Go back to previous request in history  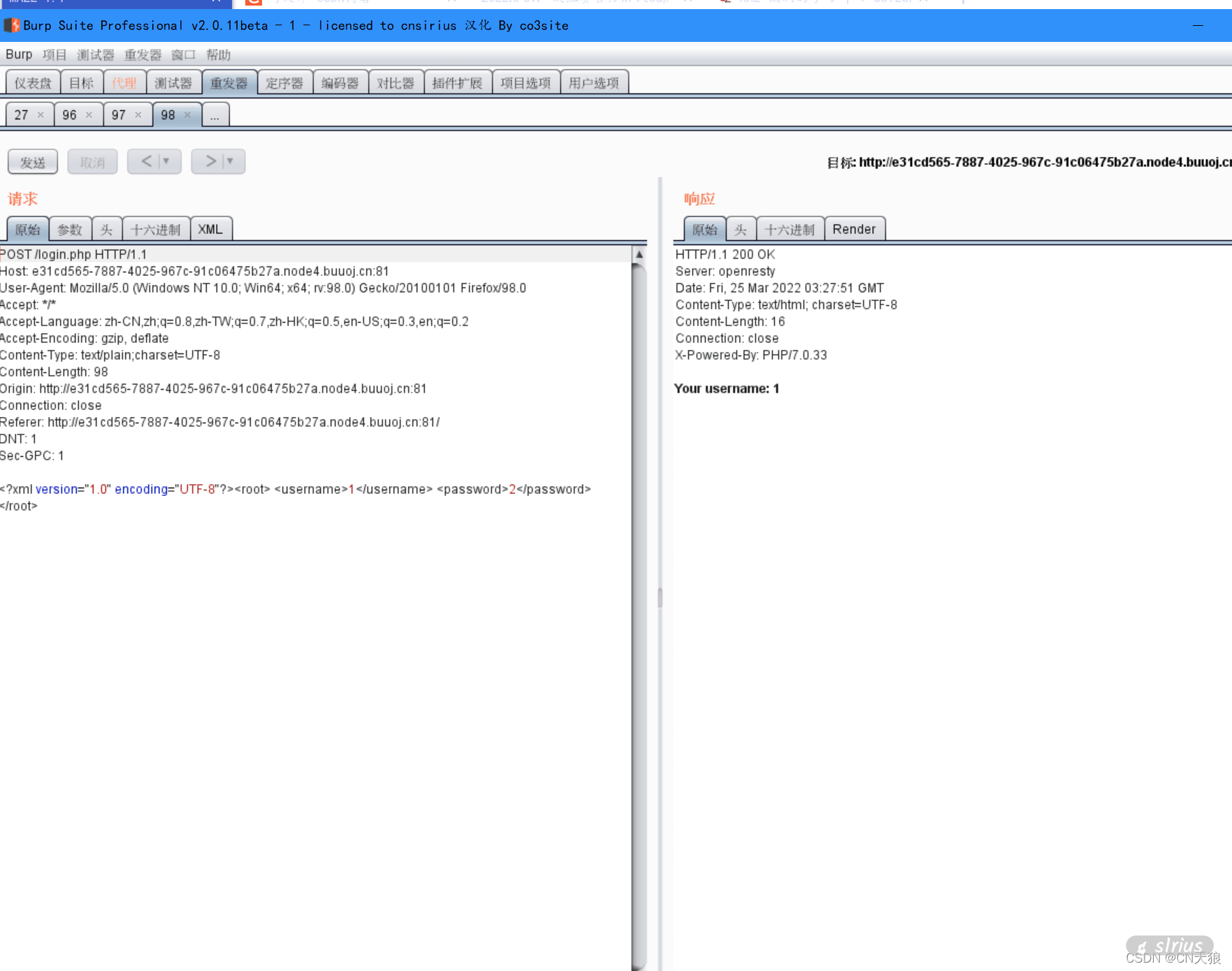coord(146,161)
